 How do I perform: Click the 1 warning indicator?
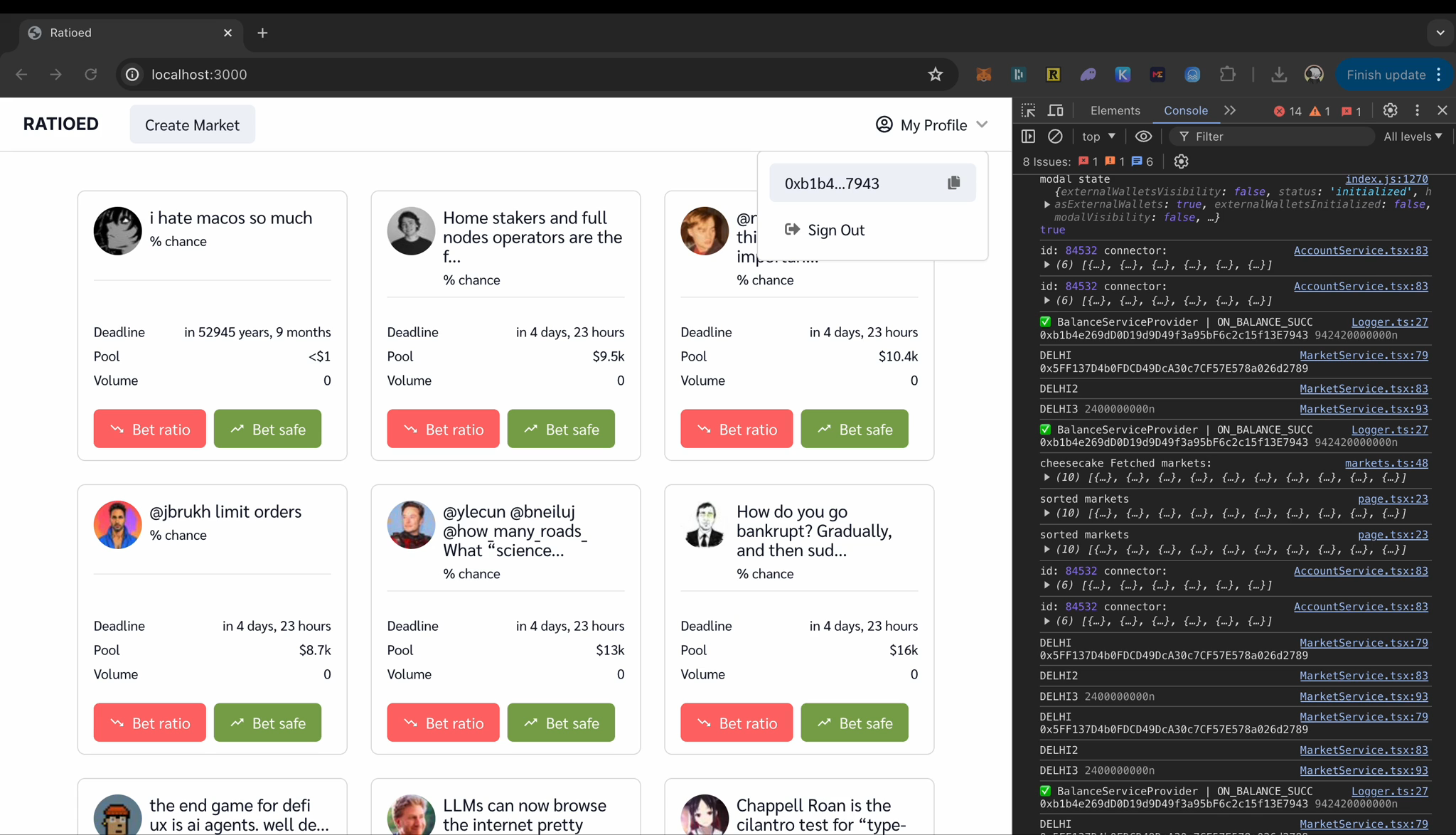1319,111
